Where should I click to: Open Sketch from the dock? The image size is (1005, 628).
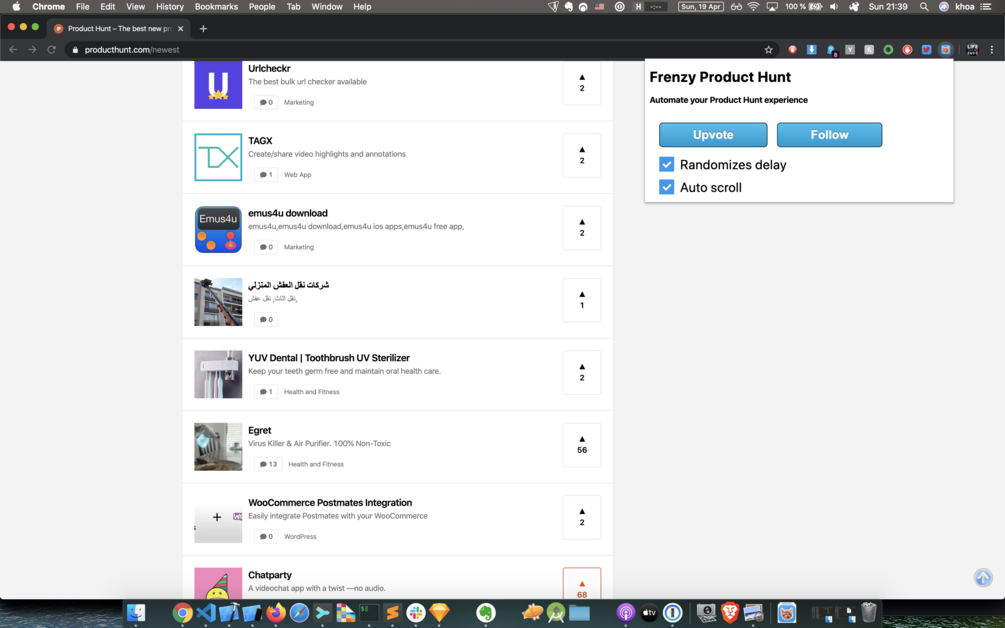pos(440,613)
